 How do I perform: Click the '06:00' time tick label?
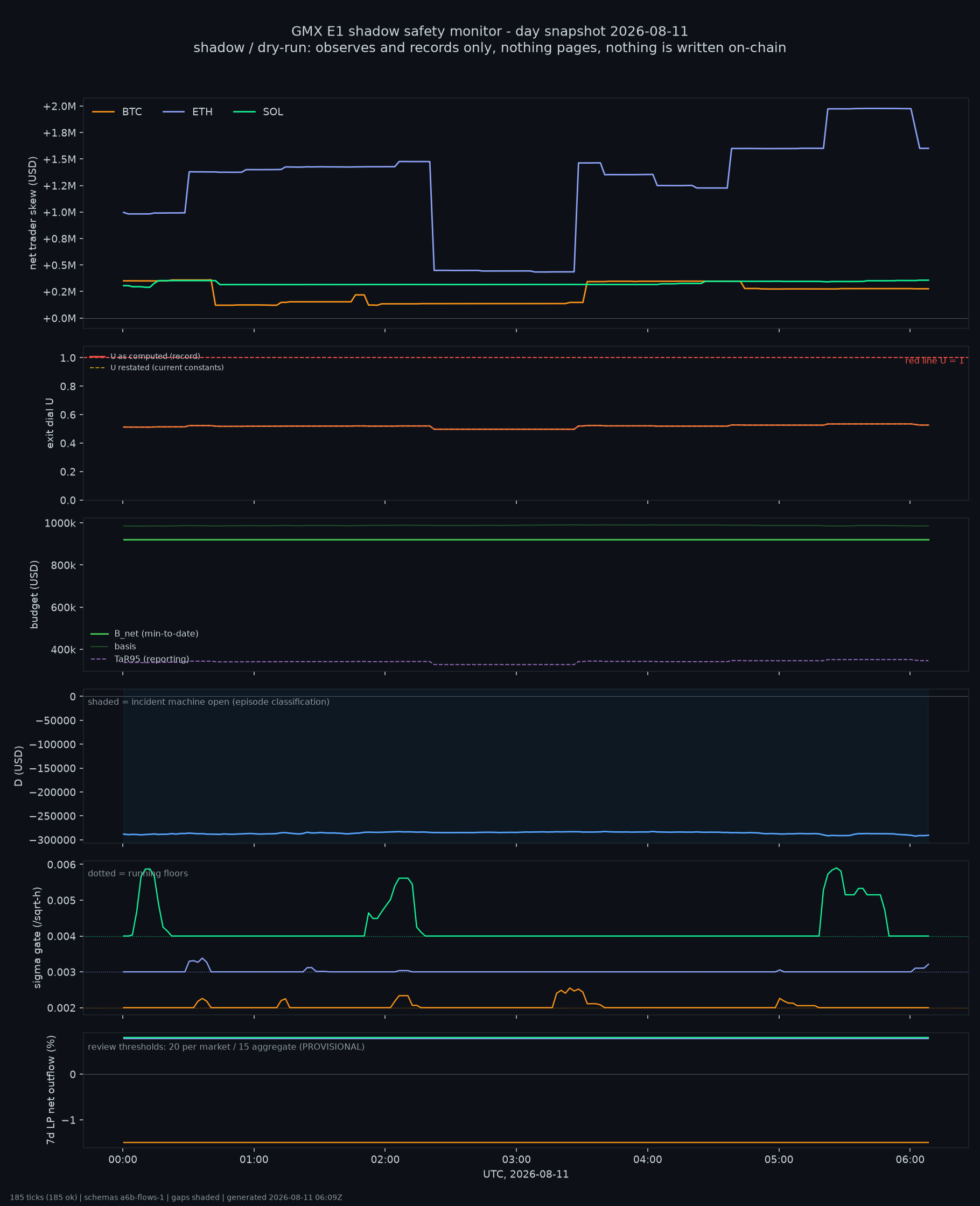tap(910, 1160)
